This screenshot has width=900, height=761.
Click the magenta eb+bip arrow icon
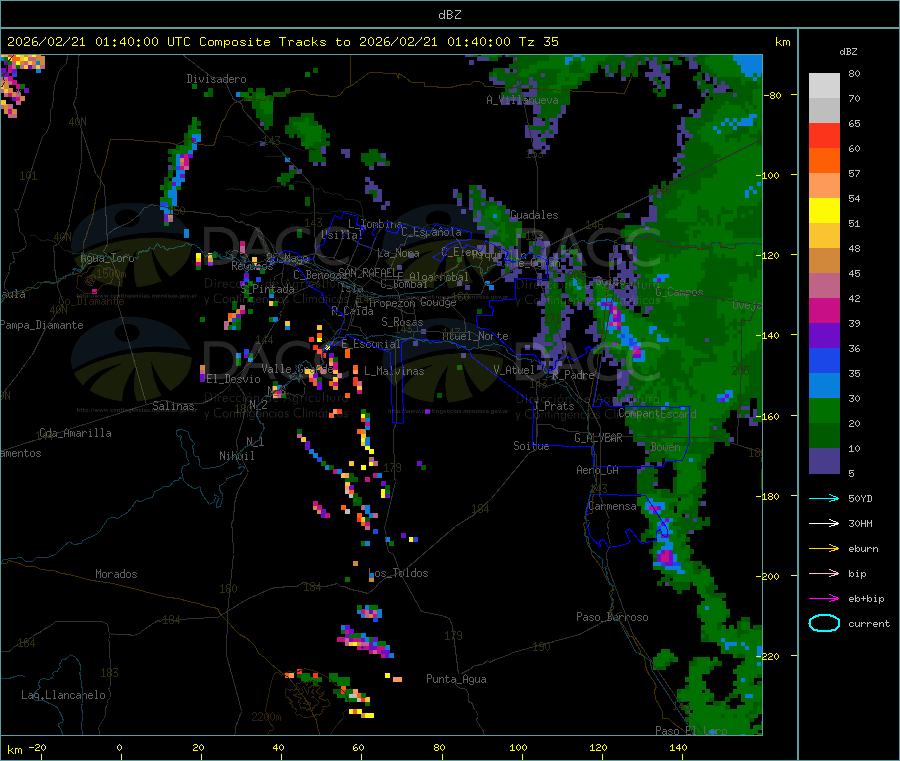coord(824,599)
